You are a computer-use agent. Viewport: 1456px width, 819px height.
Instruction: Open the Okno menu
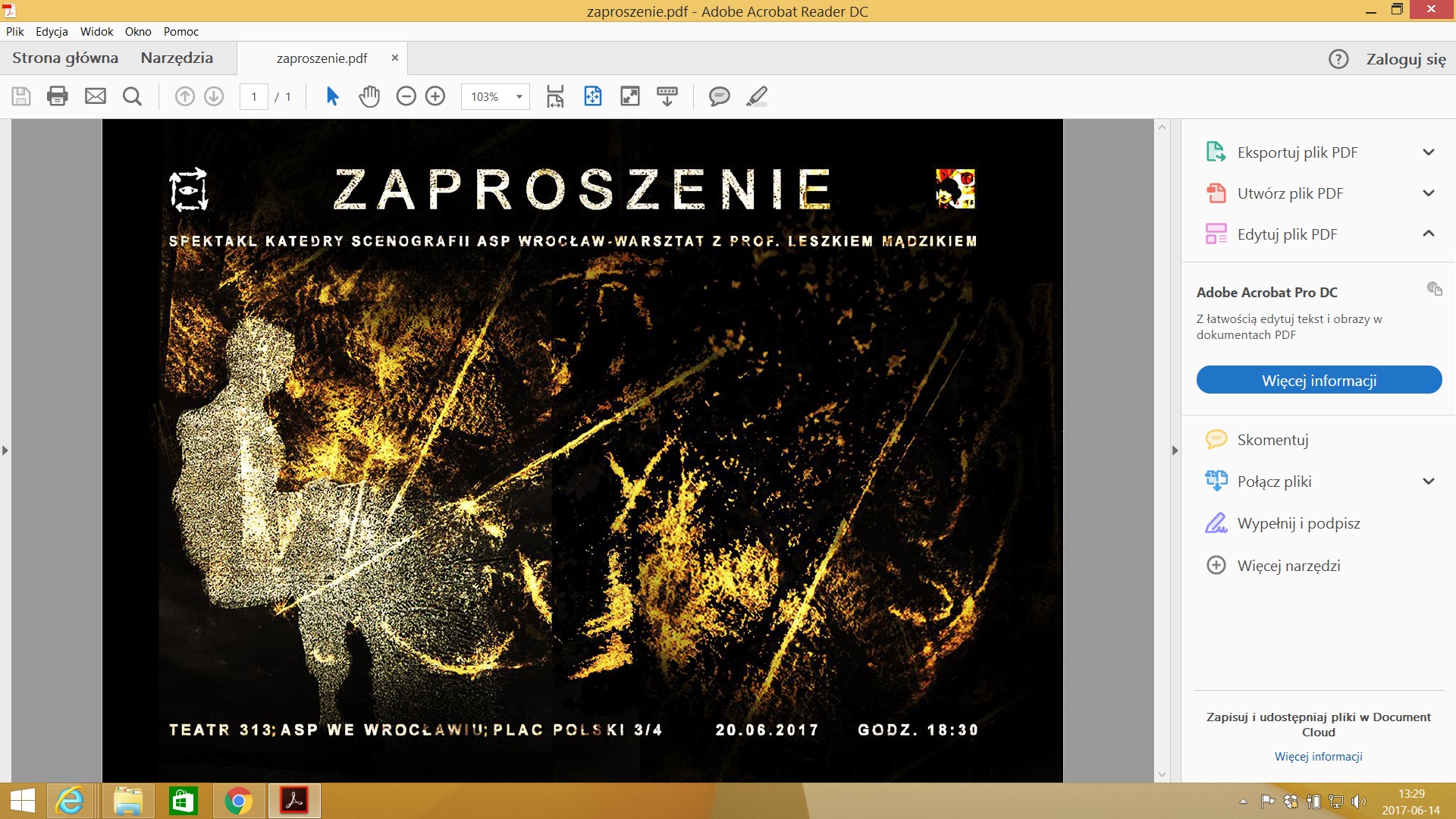pos(138,31)
